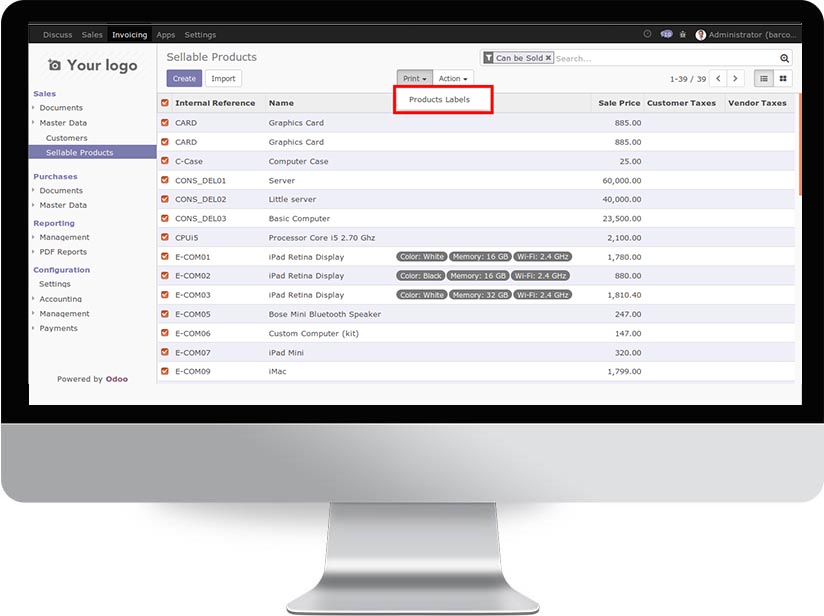
Task: Switch to list view icon
Action: click(764, 78)
